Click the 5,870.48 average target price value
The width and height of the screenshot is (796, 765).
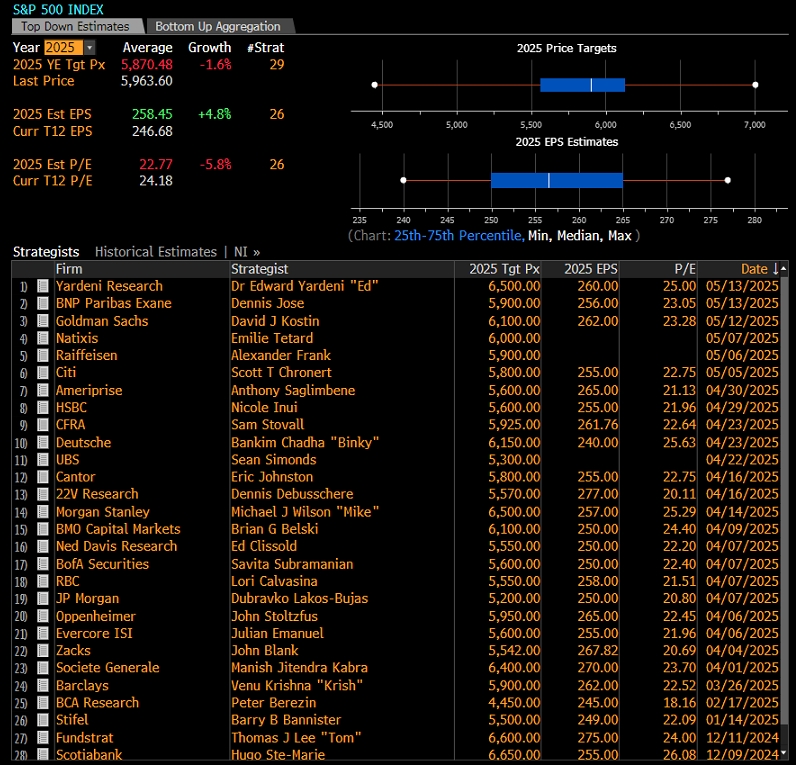147,65
